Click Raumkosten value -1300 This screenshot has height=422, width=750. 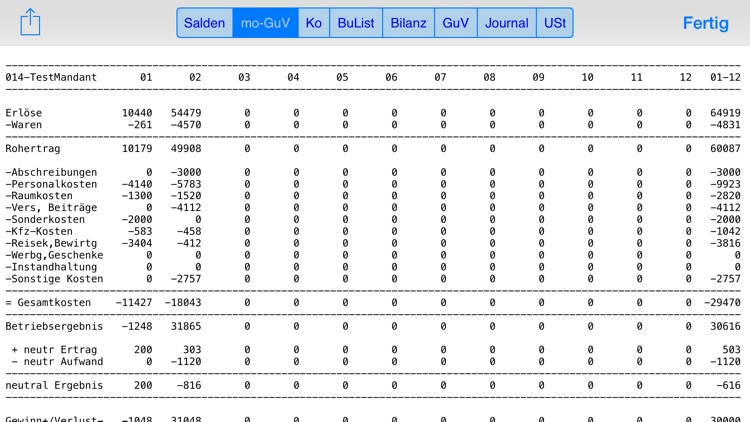pyautogui.click(x=137, y=196)
